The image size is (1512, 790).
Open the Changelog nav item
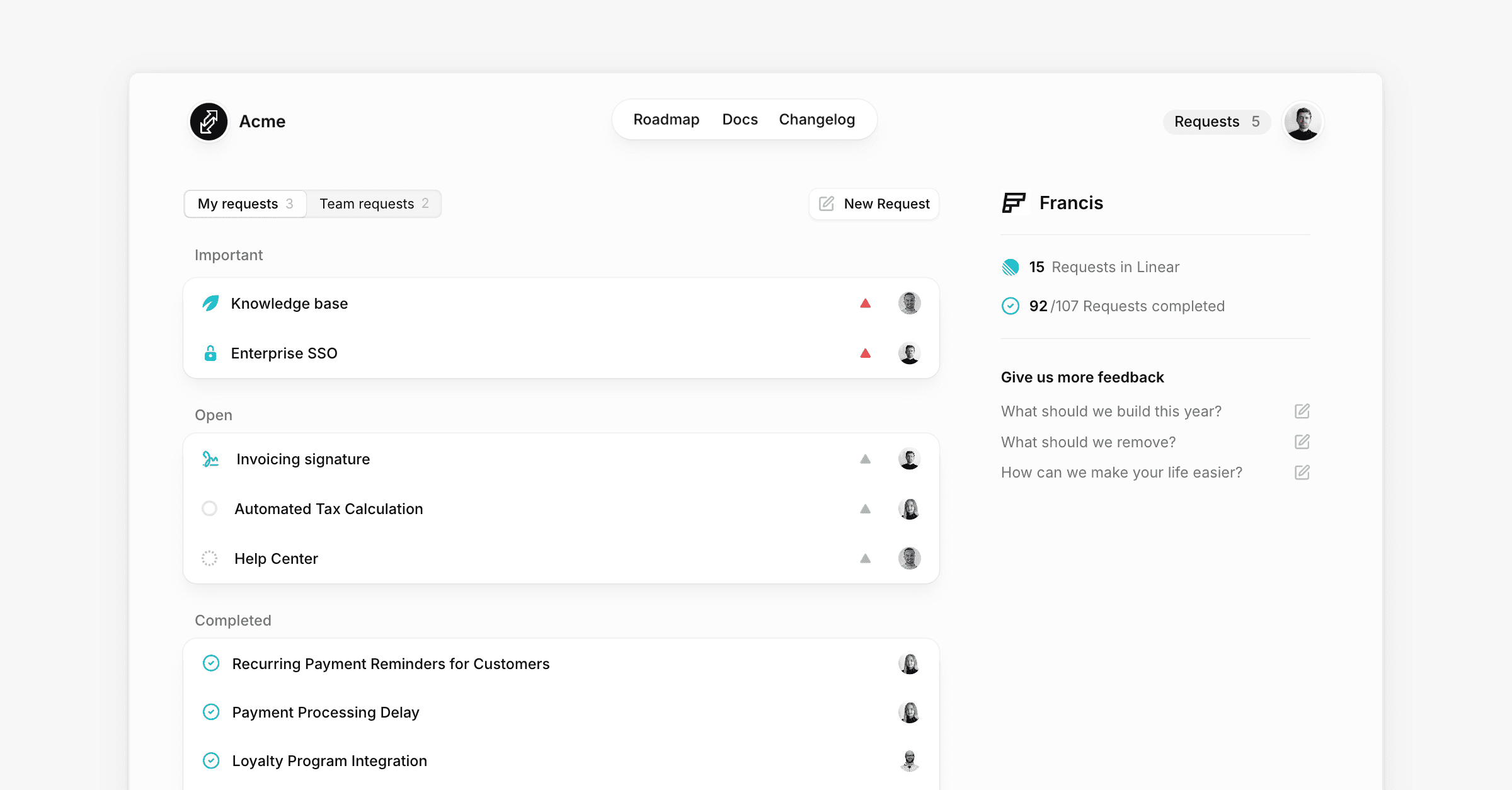point(816,120)
